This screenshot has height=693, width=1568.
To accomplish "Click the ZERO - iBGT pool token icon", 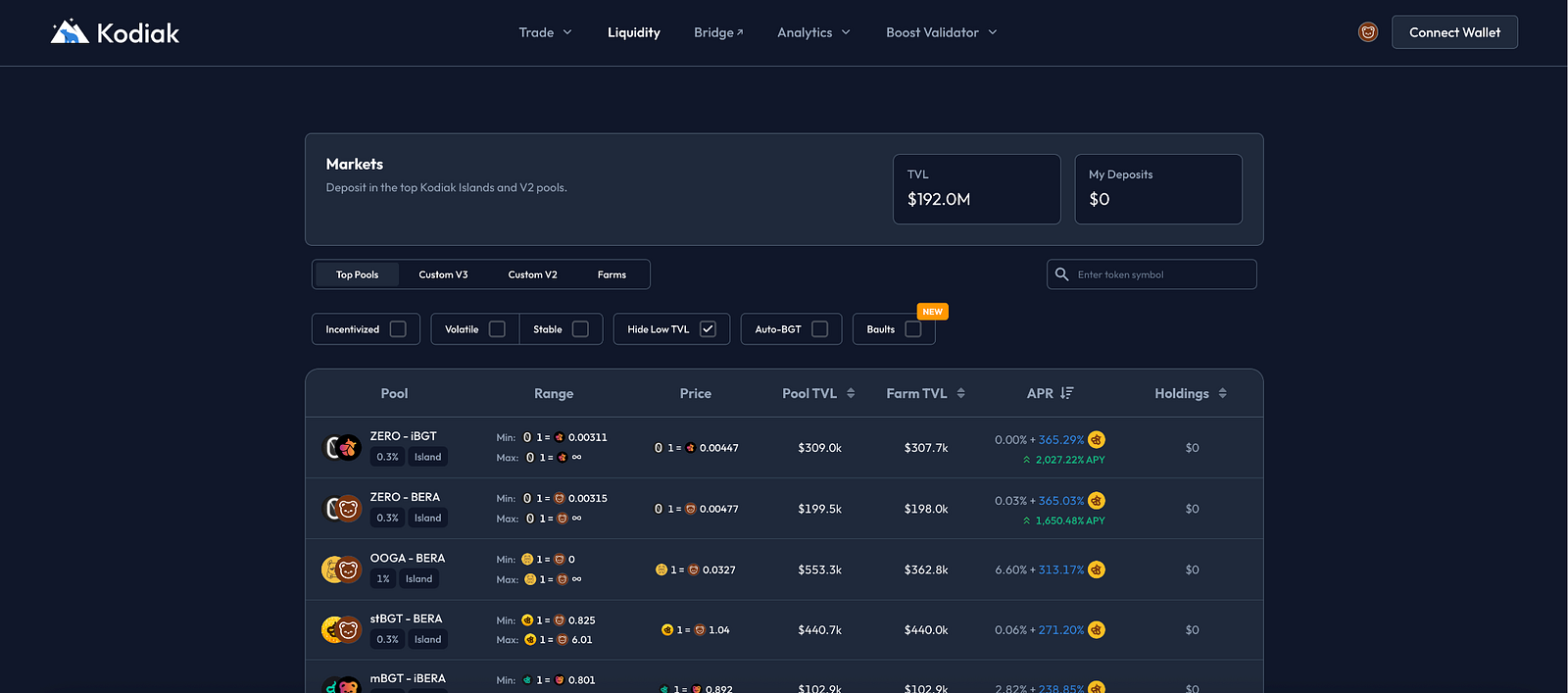I will point(342,448).
